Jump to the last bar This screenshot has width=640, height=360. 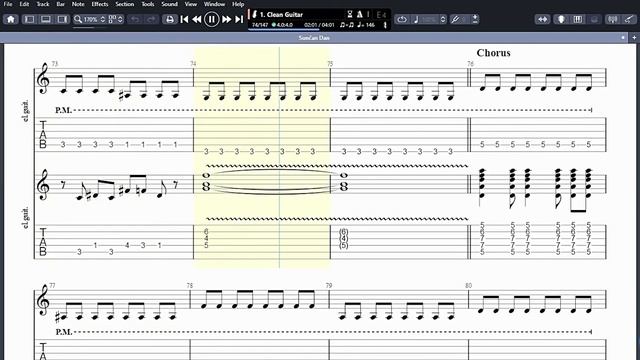(239, 19)
